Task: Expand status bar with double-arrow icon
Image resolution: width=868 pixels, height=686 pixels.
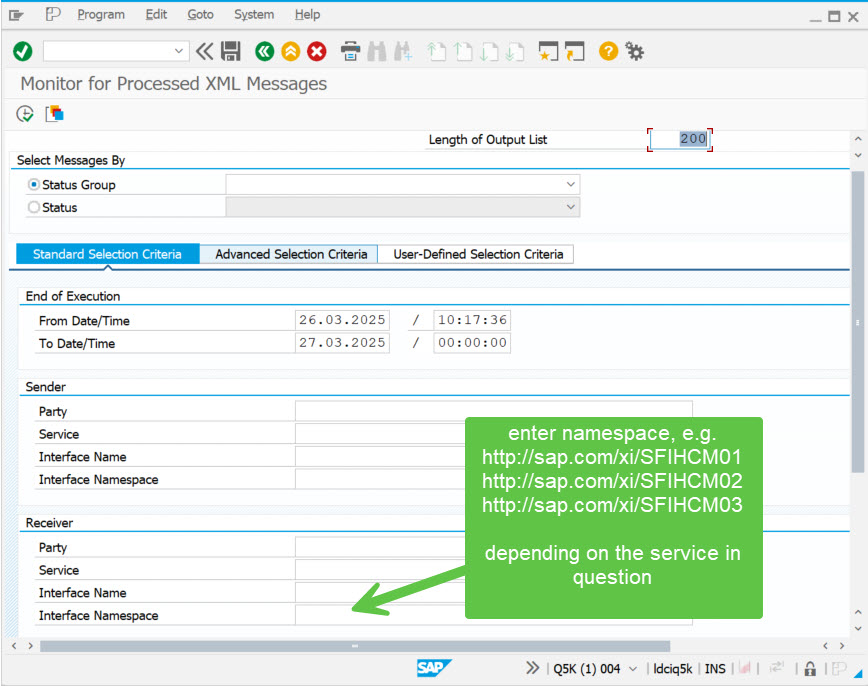Action: [x=533, y=668]
